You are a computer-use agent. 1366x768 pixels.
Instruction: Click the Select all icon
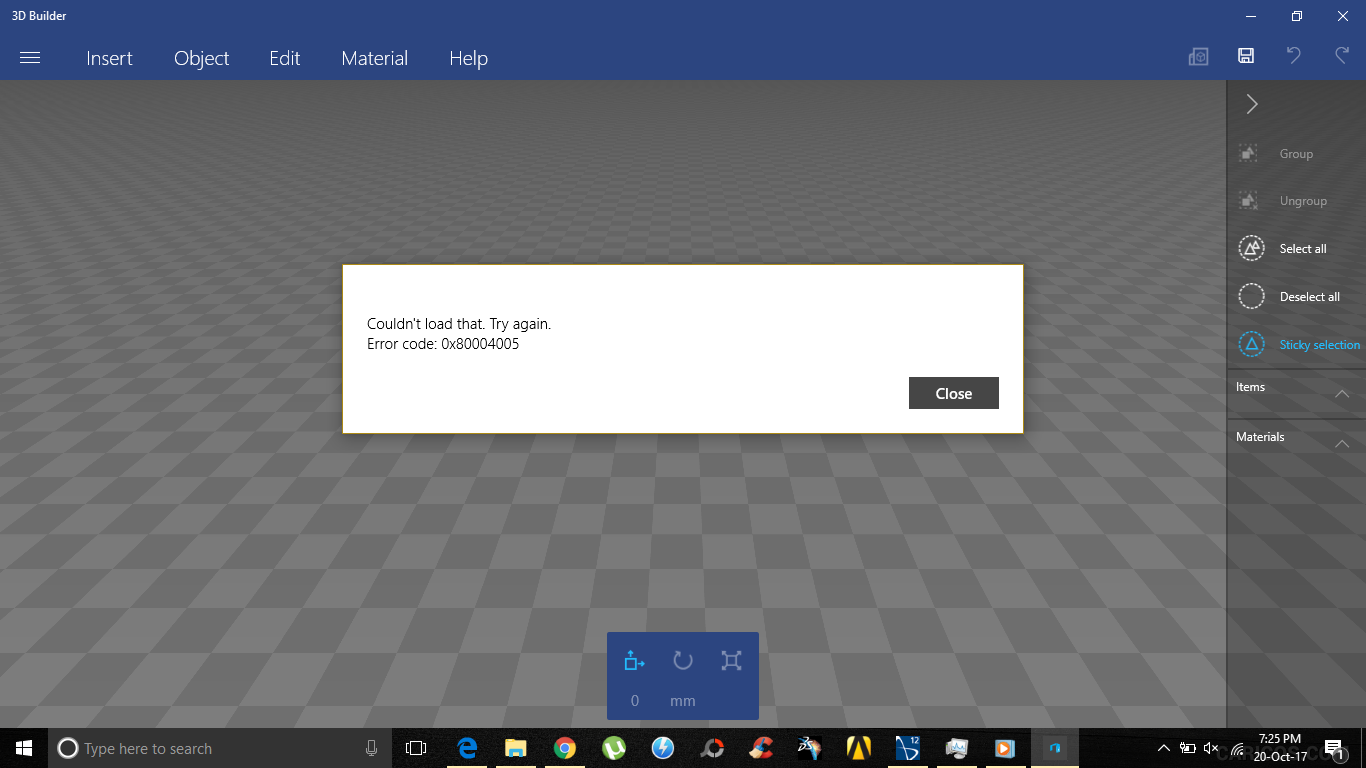[x=1252, y=248]
